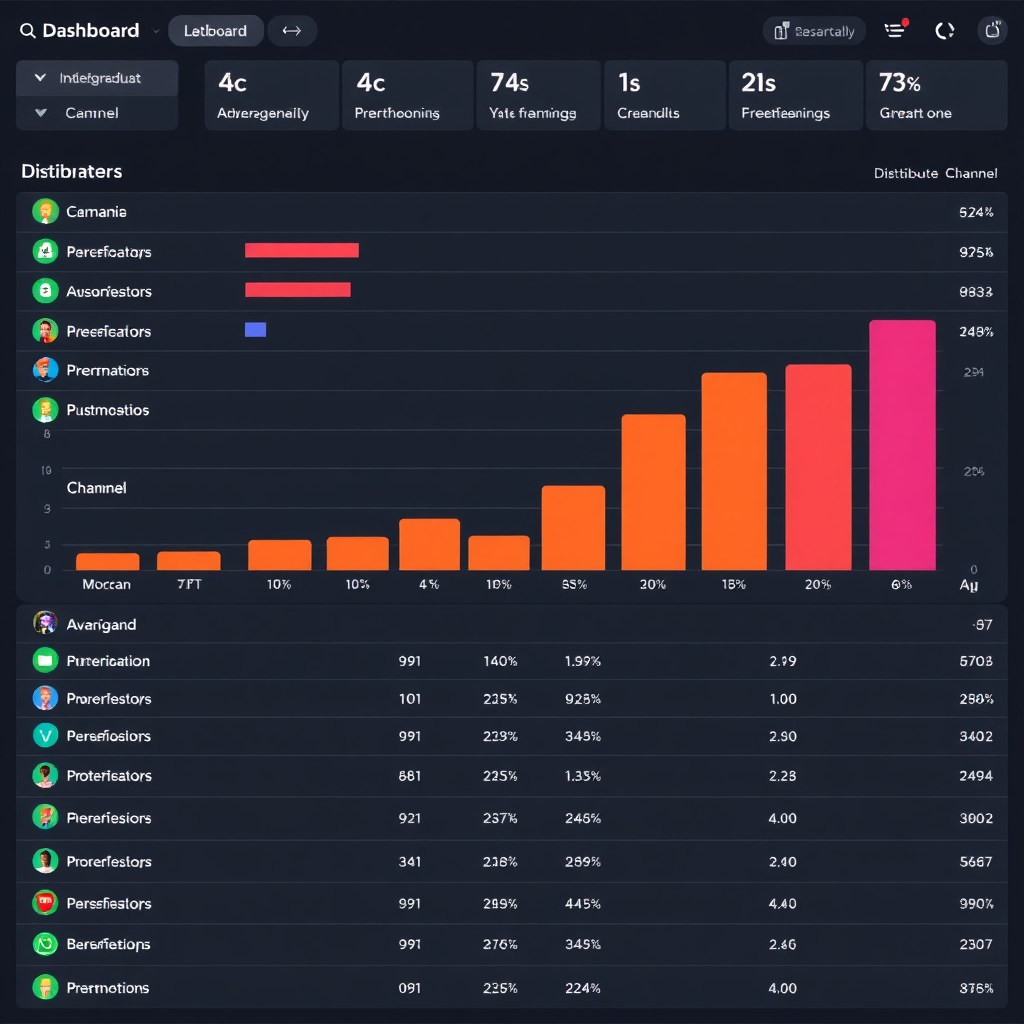Open the dropdown caret next to Dashboard
Image resolution: width=1024 pixels, height=1024 pixels.
155,32
